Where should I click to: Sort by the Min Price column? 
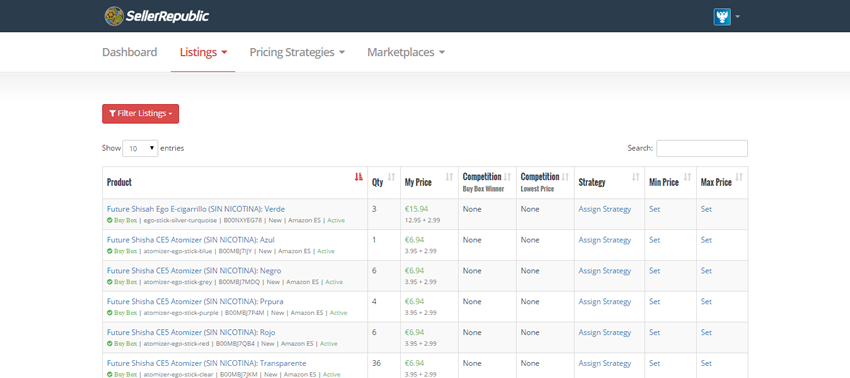[x=670, y=182]
